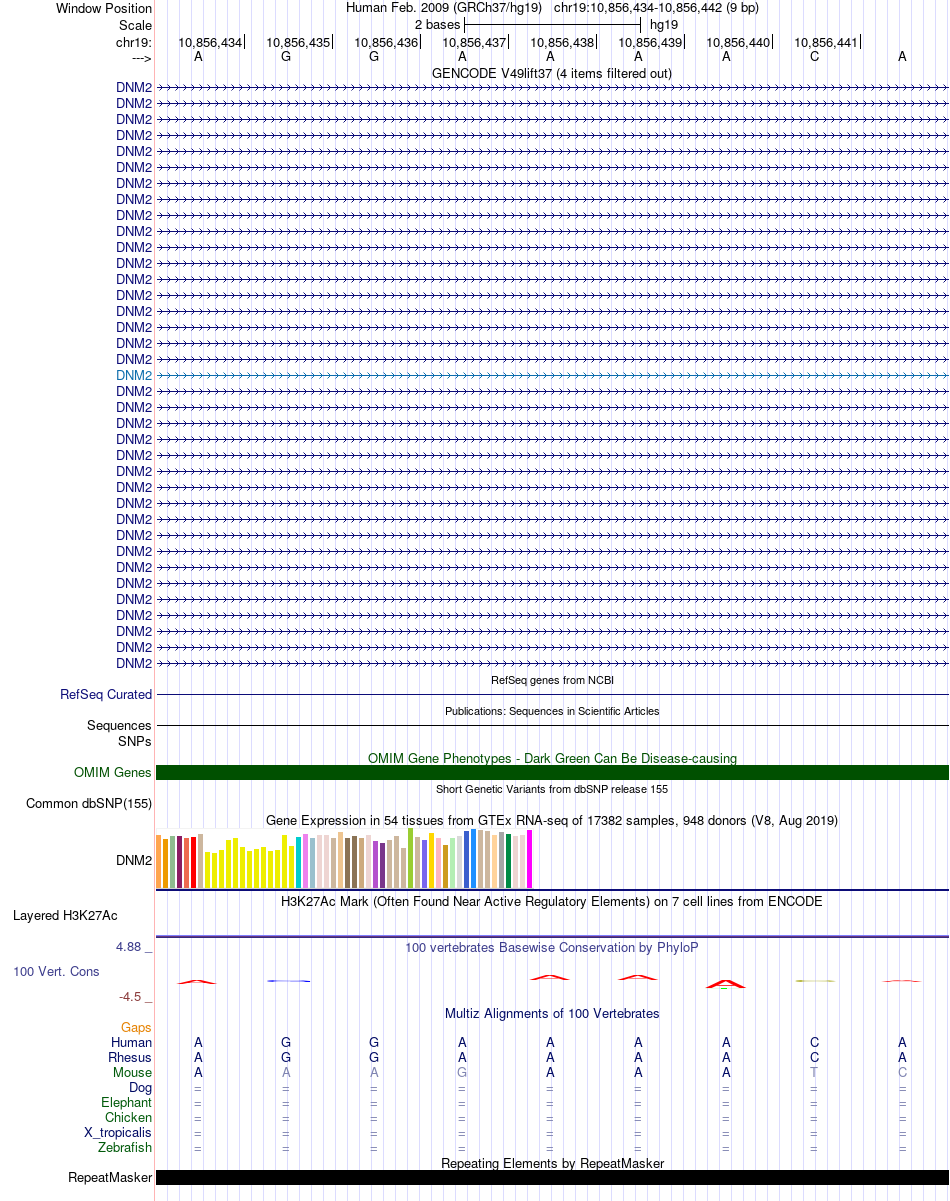This screenshot has width=950, height=1201.
Task: Click the OMIM Genes track label
Action: (x=113, y=772)
